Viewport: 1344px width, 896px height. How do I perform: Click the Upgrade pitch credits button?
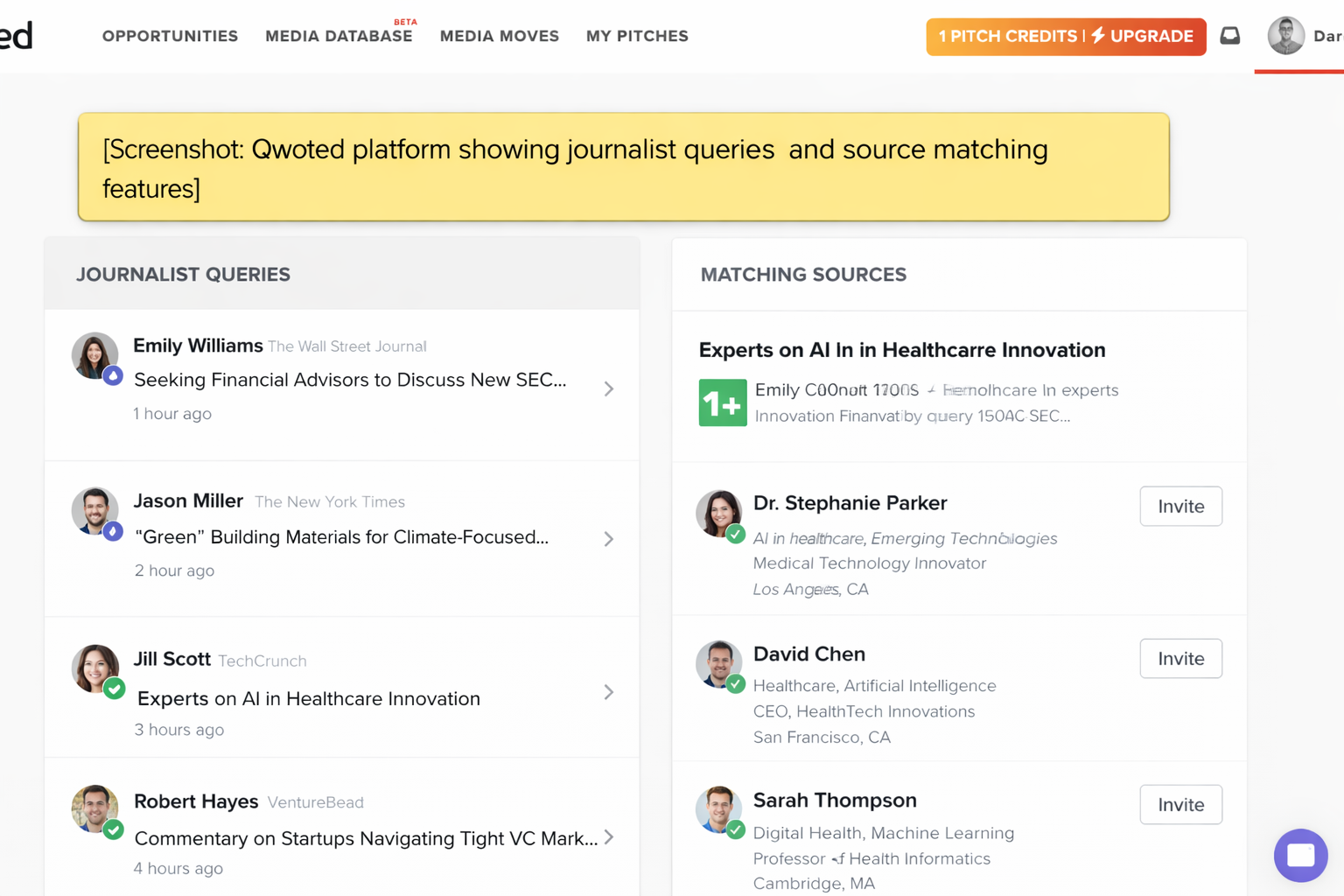pyautogui.click(x=1066, y=36)
